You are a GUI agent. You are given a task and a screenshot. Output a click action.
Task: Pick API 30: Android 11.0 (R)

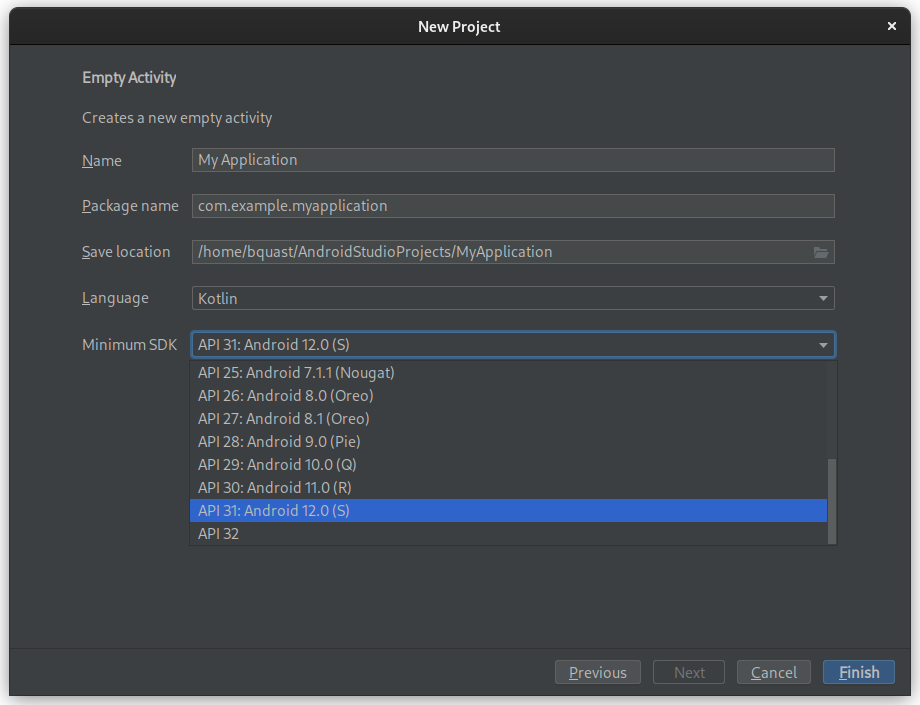point(275,488)
